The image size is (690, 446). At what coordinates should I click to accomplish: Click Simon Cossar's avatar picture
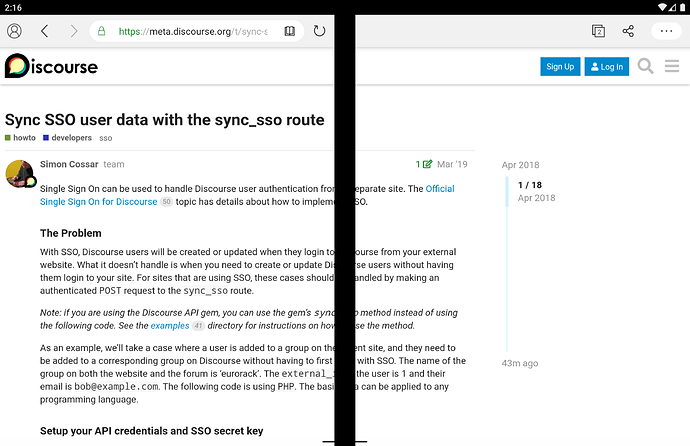pos(19,173)
